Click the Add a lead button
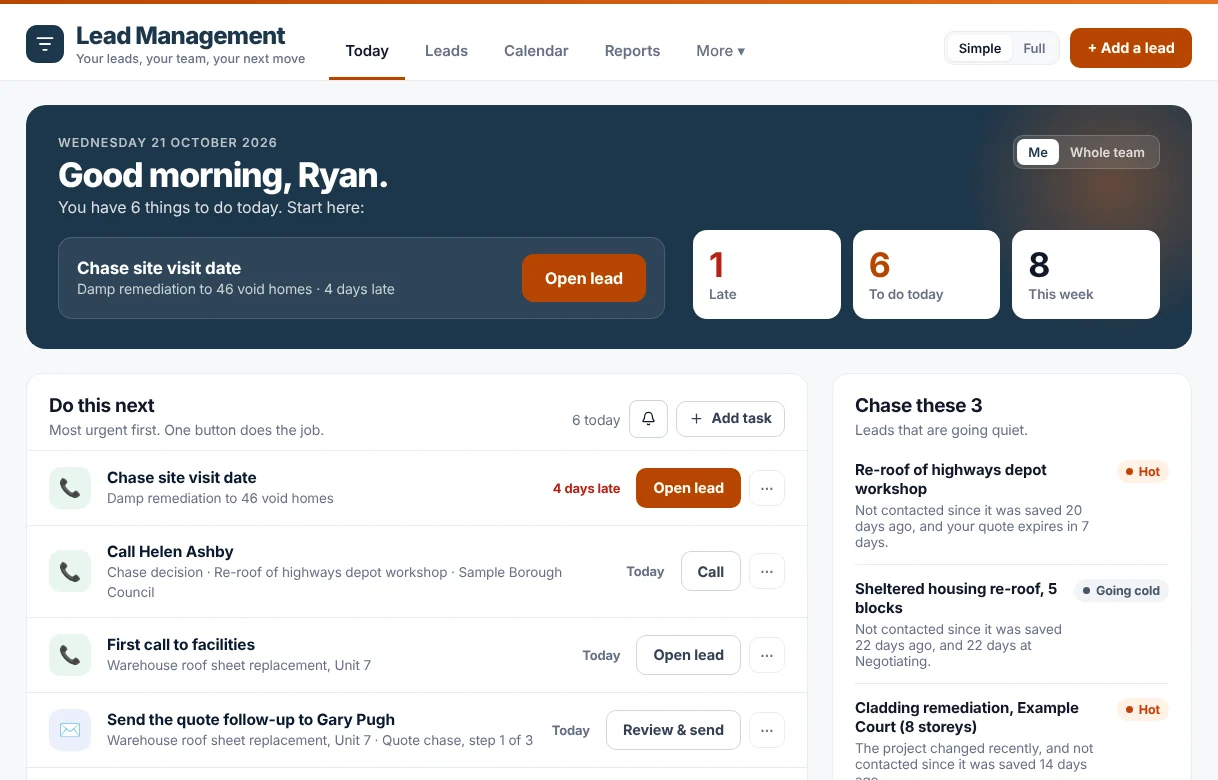Image resolution: width=1218 pixels, height=780 pixels. click(1131, 48)
